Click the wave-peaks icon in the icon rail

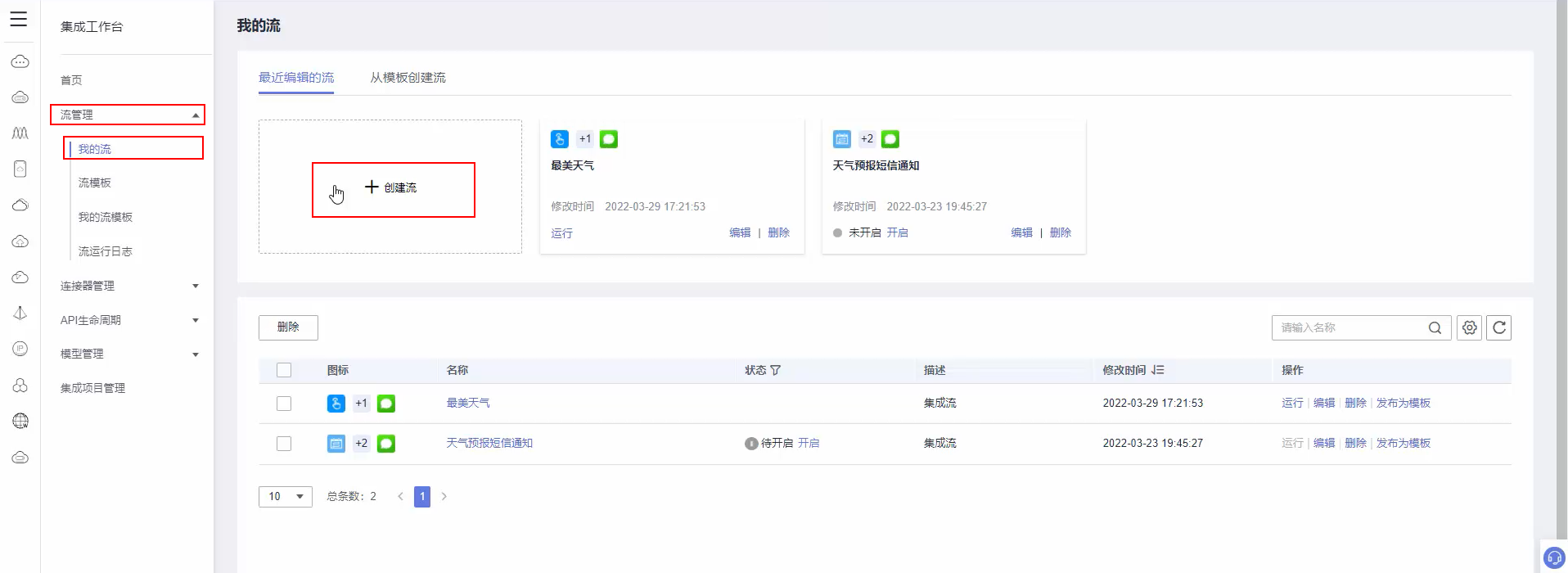(20, 133)
